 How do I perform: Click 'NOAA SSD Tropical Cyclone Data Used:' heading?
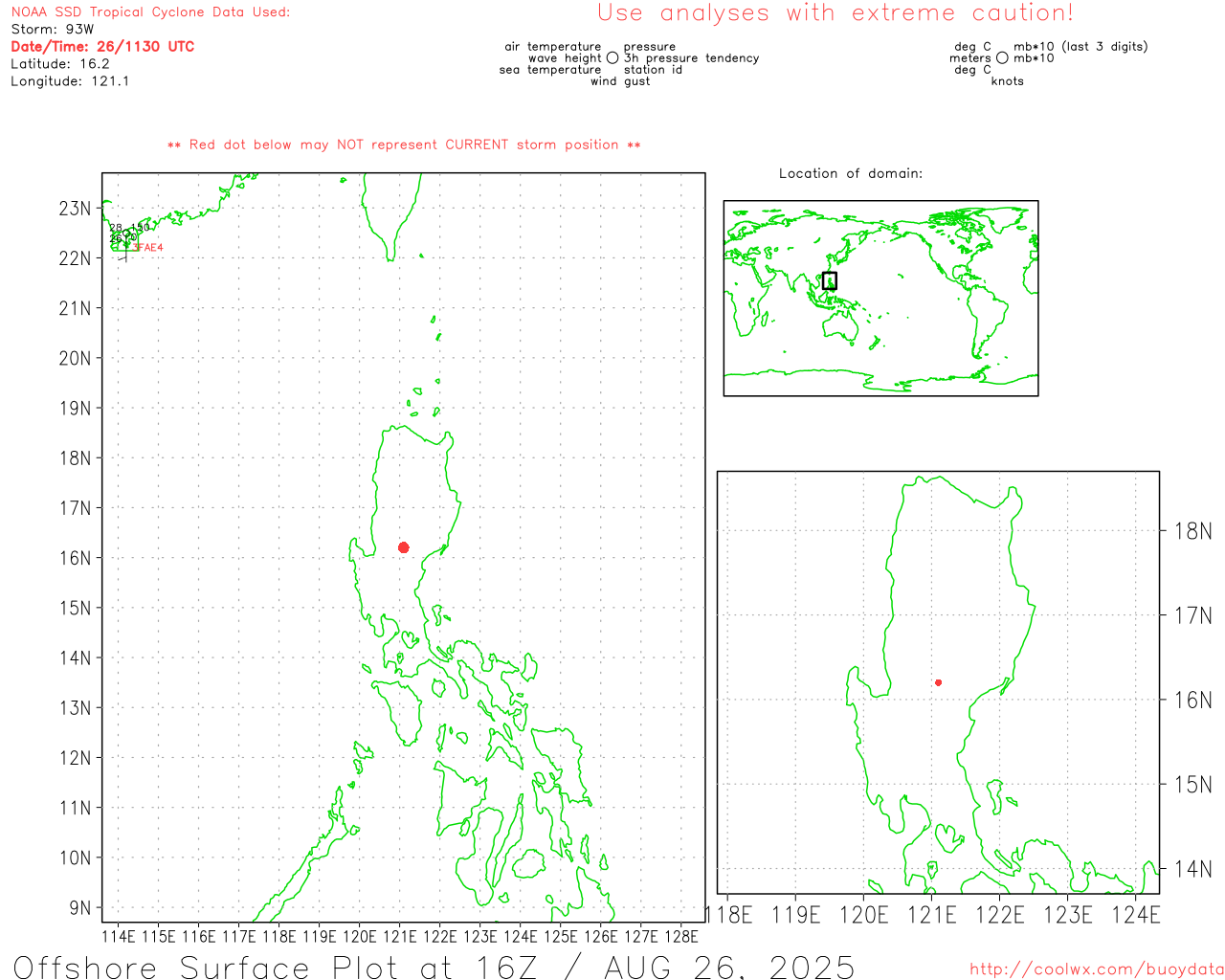pos(150,12)
